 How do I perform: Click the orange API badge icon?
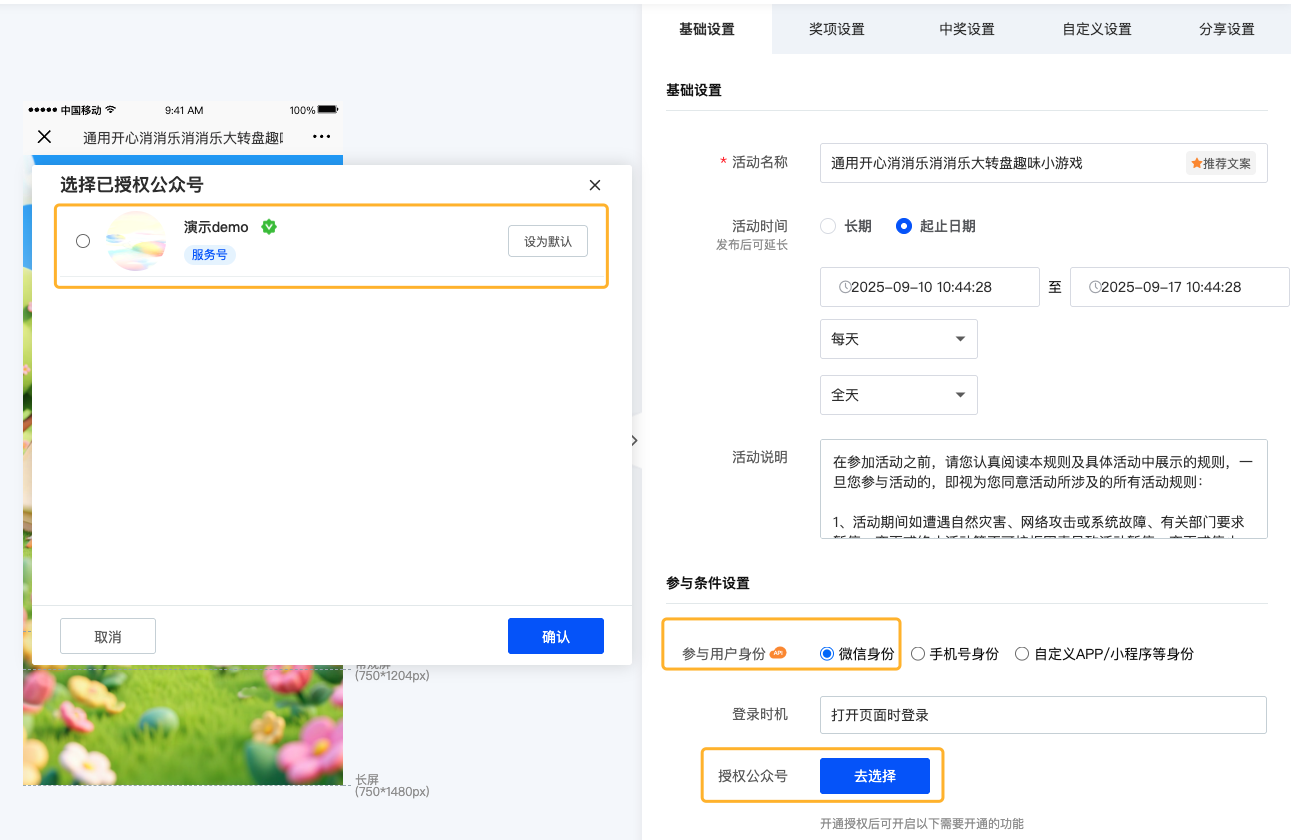[778, 653]
